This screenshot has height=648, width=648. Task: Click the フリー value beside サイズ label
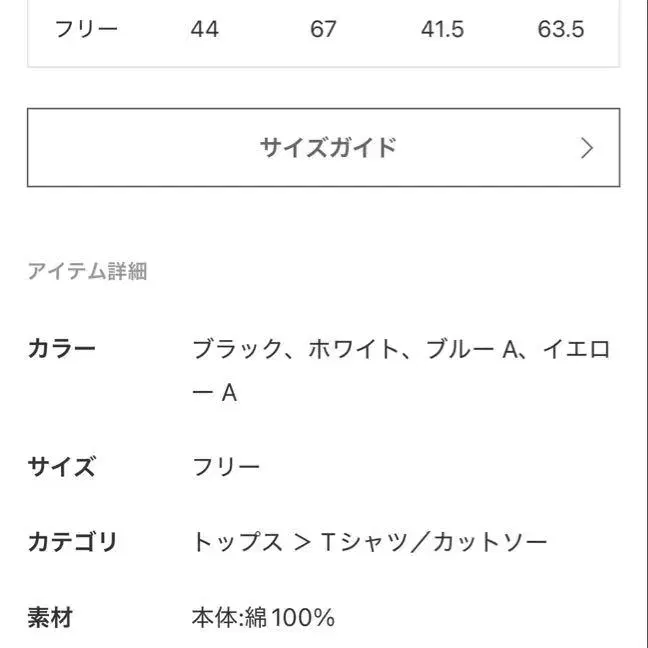click(x=226, y=467)
